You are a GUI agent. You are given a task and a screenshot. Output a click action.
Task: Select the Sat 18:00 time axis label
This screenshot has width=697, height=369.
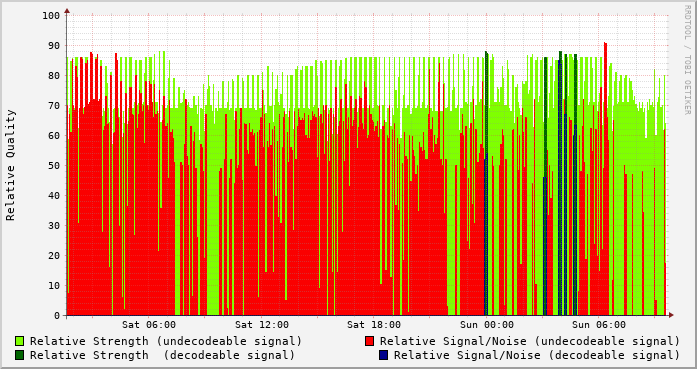(374, 325)
